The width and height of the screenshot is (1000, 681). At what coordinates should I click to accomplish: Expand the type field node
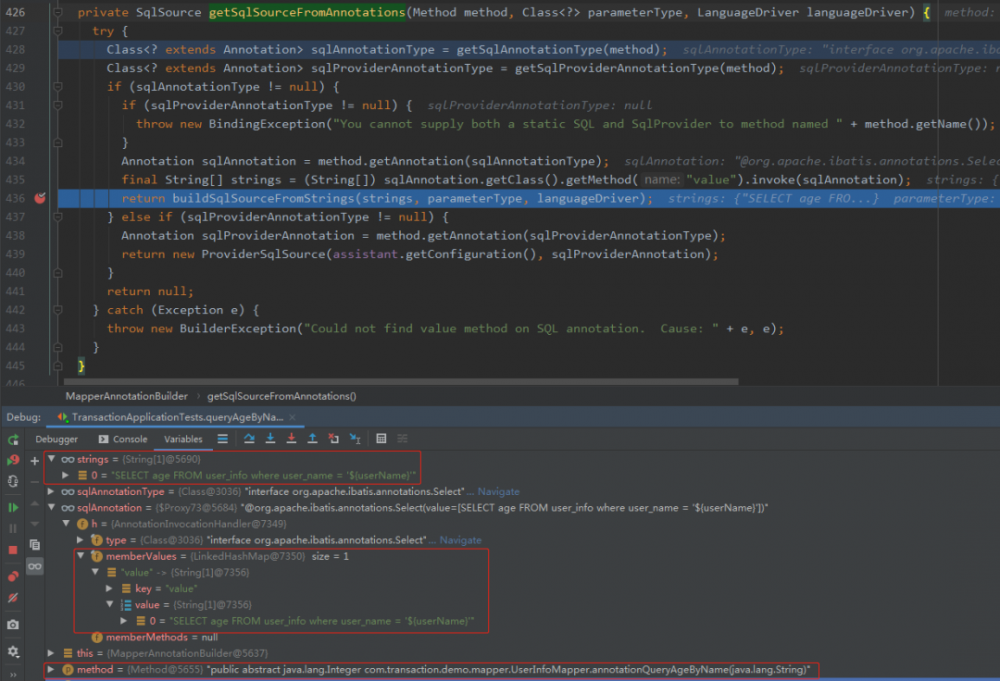tap(80, 540)
